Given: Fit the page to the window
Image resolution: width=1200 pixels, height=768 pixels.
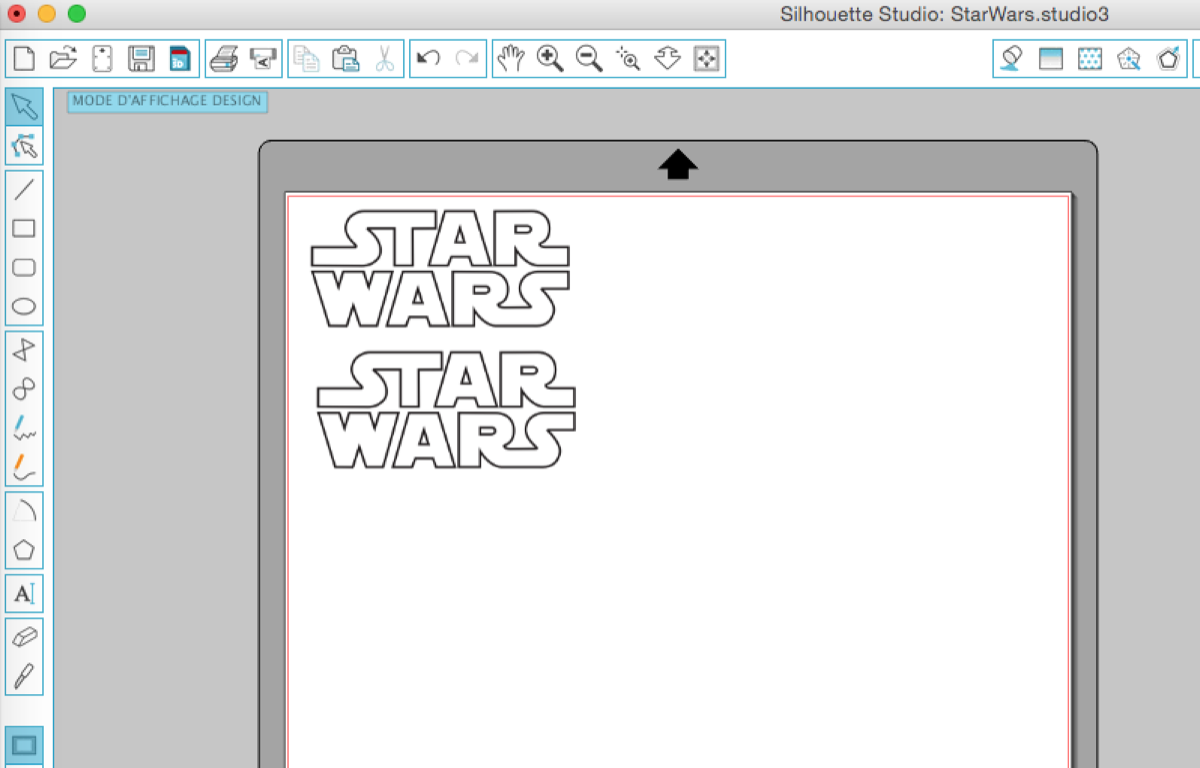Looking at the screenshot, I should 706,58.
